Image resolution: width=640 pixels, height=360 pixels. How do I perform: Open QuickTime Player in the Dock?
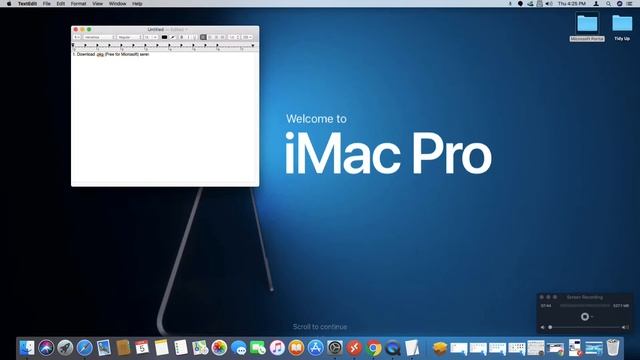[x=393, y=348]
